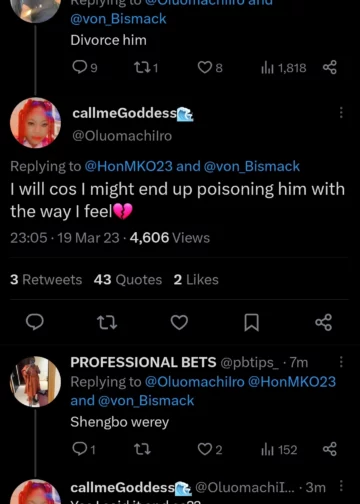Like the main tweet with heart icon
The width and height of the screenshot is (360, 504).
tap(179, 322)
